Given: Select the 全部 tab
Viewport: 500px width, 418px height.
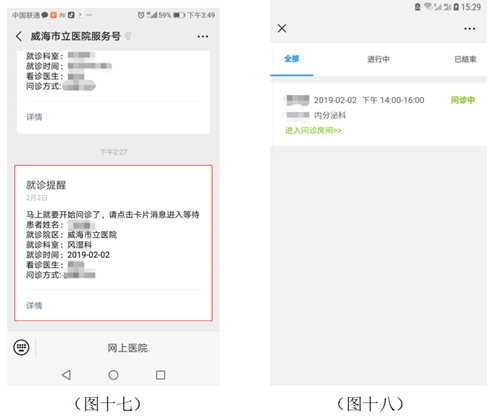Looking at the screenshot, I should click(x=292, y=59).
